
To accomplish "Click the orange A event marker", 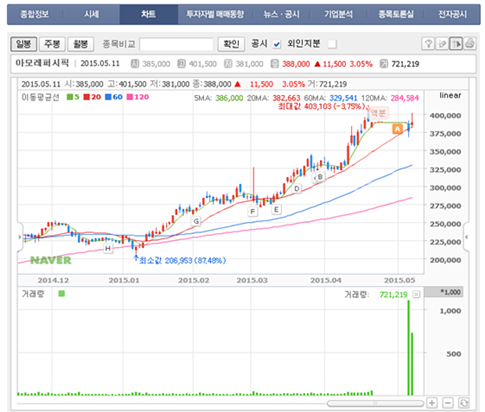I will (397, 129).
